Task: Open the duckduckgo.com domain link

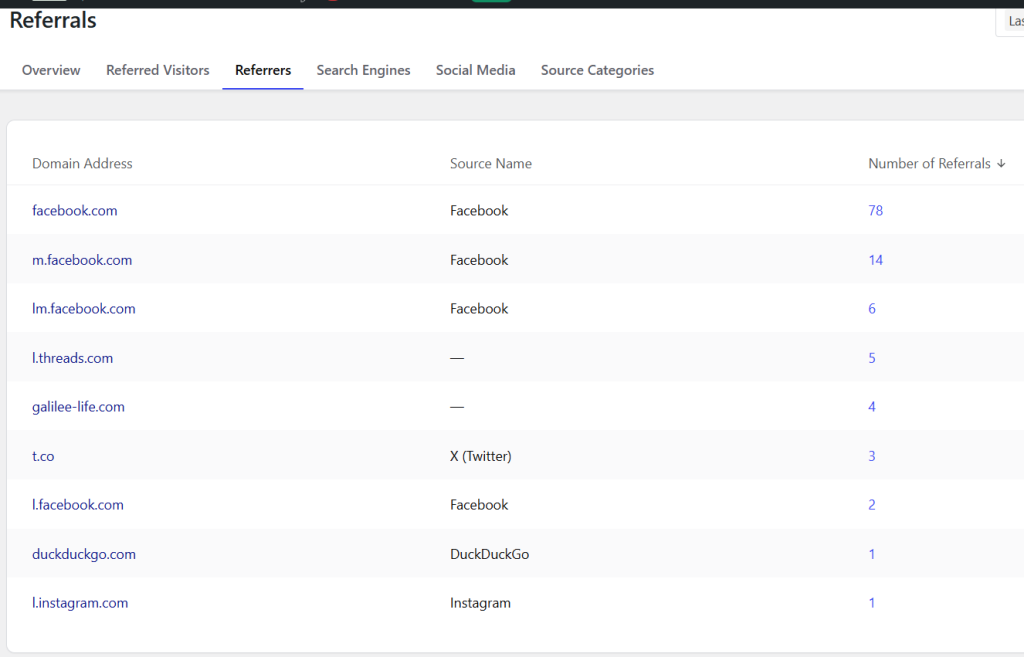Action: point(84,554)
